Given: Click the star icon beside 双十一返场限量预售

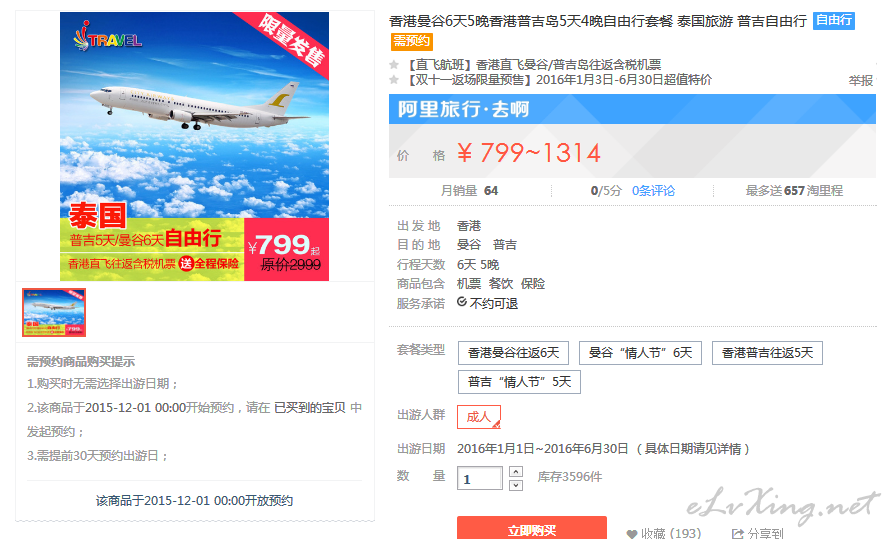Looking at the screenshot, I should [x=394, y=80].
